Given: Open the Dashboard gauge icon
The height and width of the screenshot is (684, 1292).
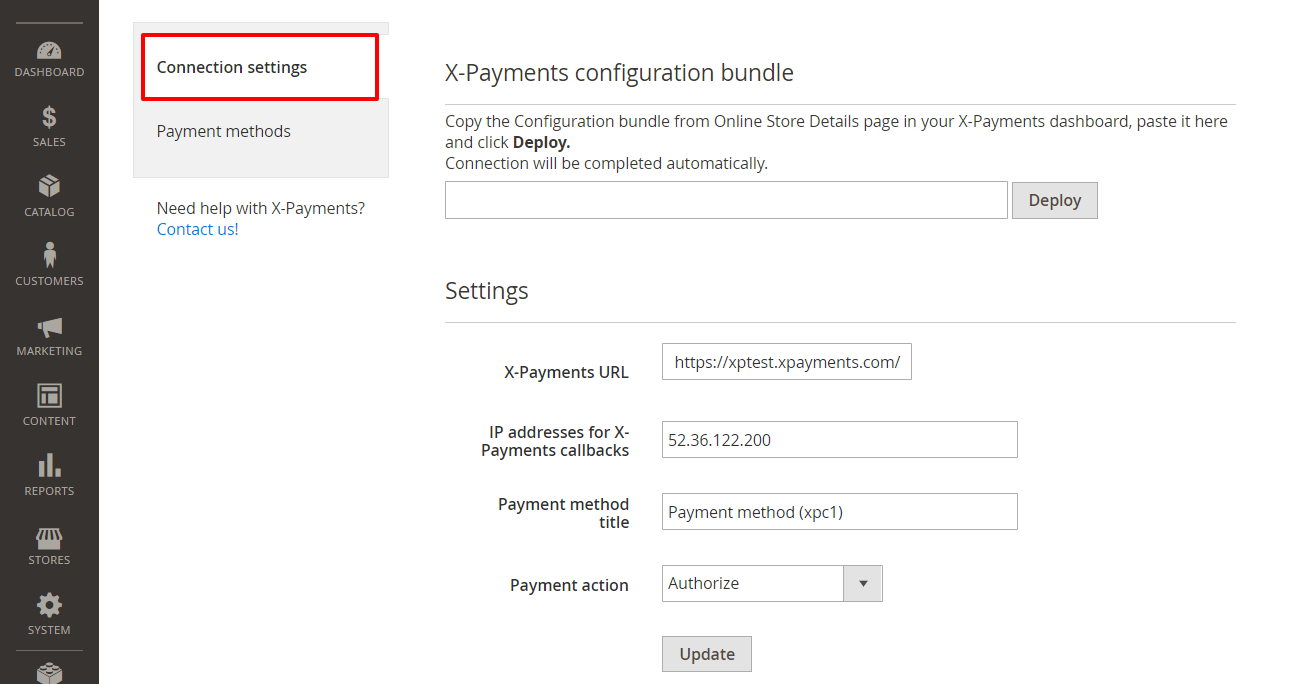Looking at the screenshot, I should pyautogui.click(x=49, y=50).
